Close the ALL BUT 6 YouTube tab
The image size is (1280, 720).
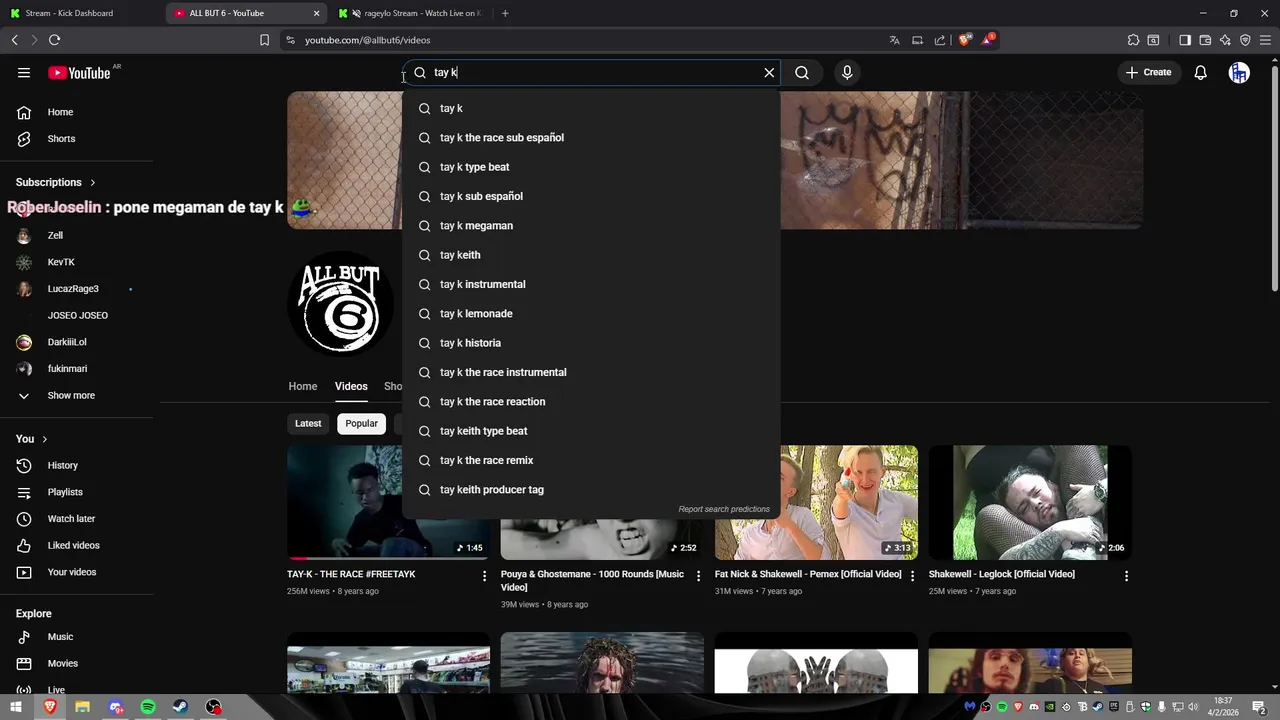tap(317, 13)
